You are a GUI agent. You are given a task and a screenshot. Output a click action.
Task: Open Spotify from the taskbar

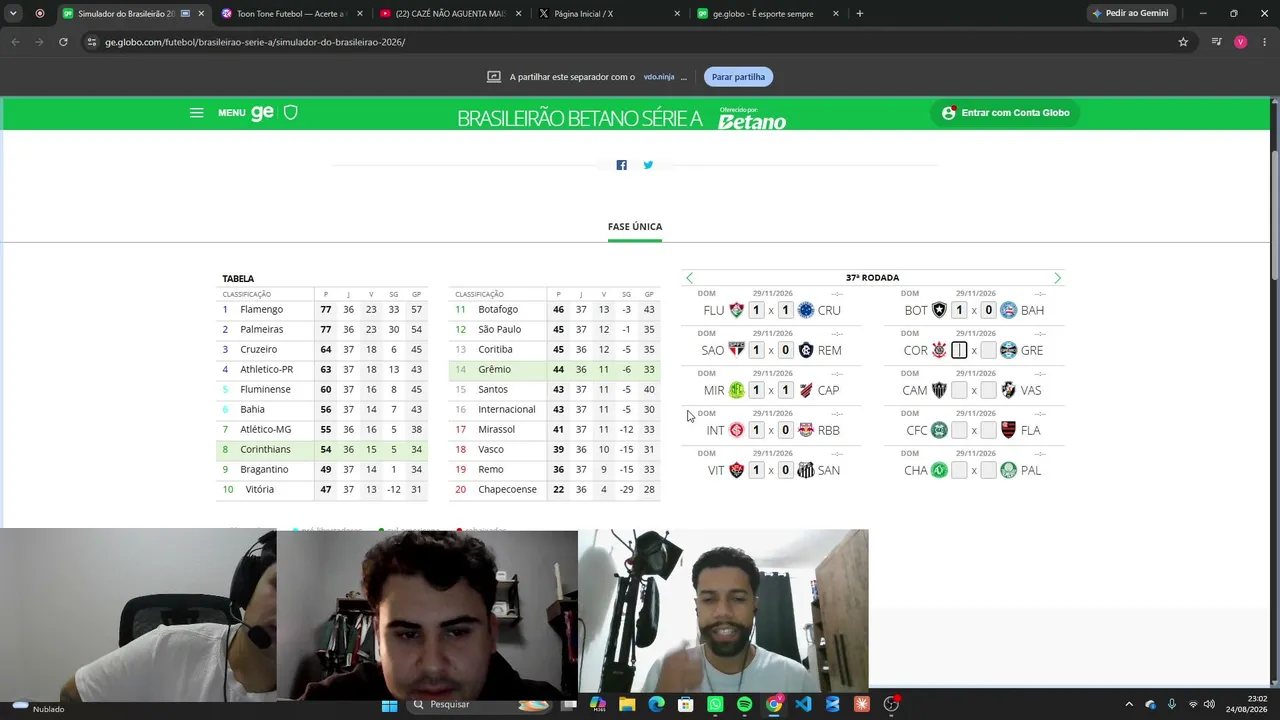(x=744, y=705)
